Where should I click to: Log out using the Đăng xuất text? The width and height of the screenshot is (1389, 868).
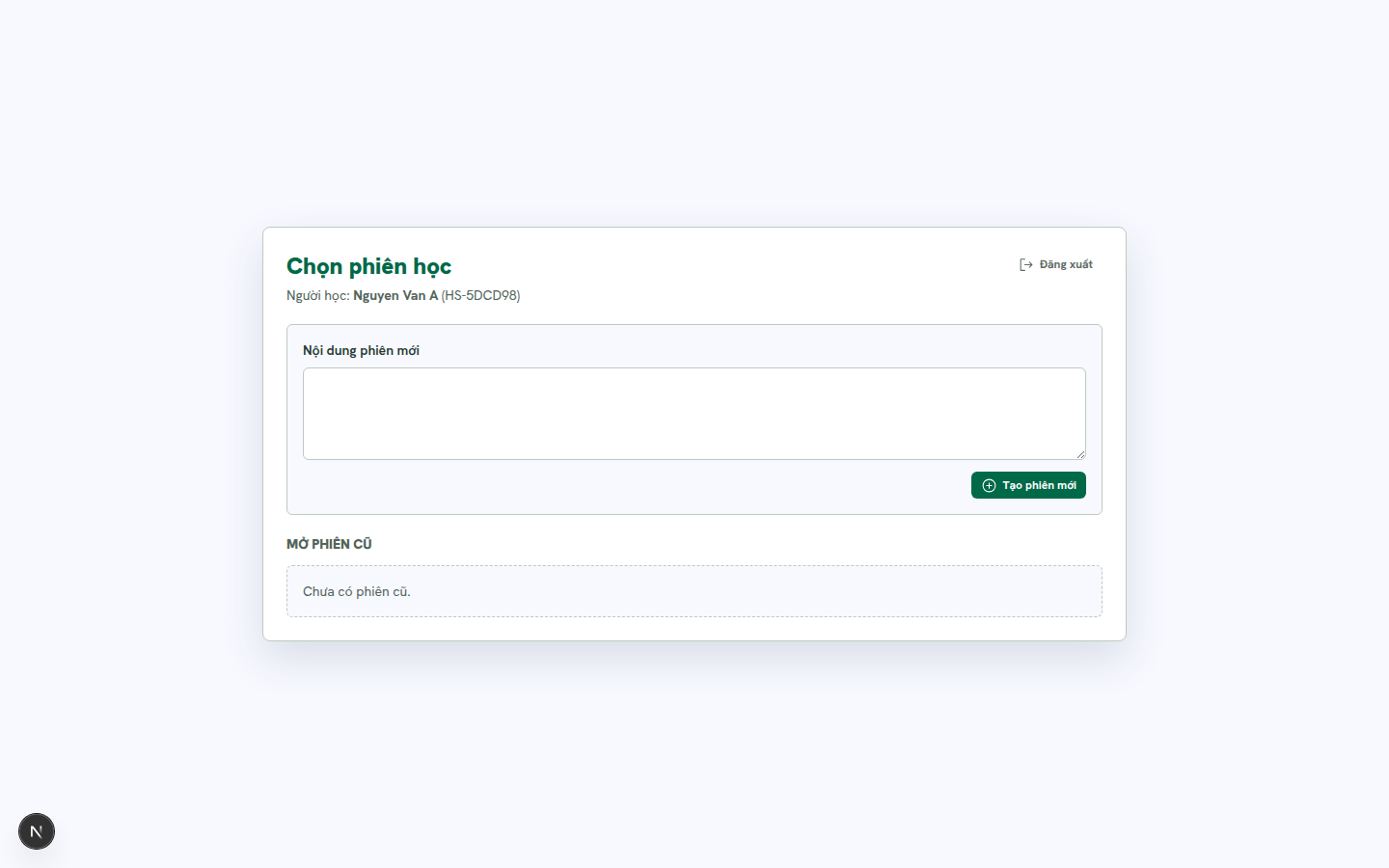[1066, 264]
